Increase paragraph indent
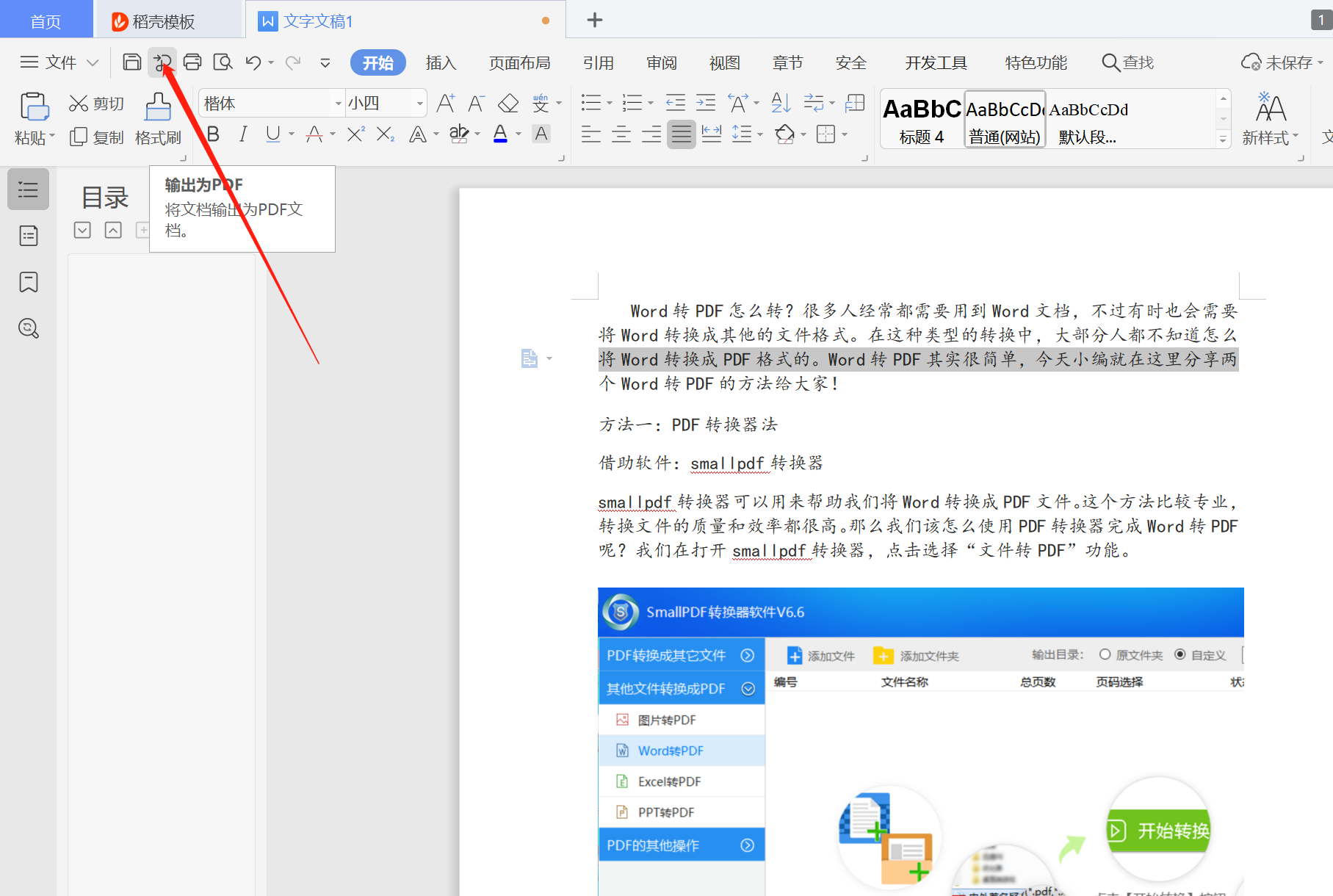 point(706,103)
